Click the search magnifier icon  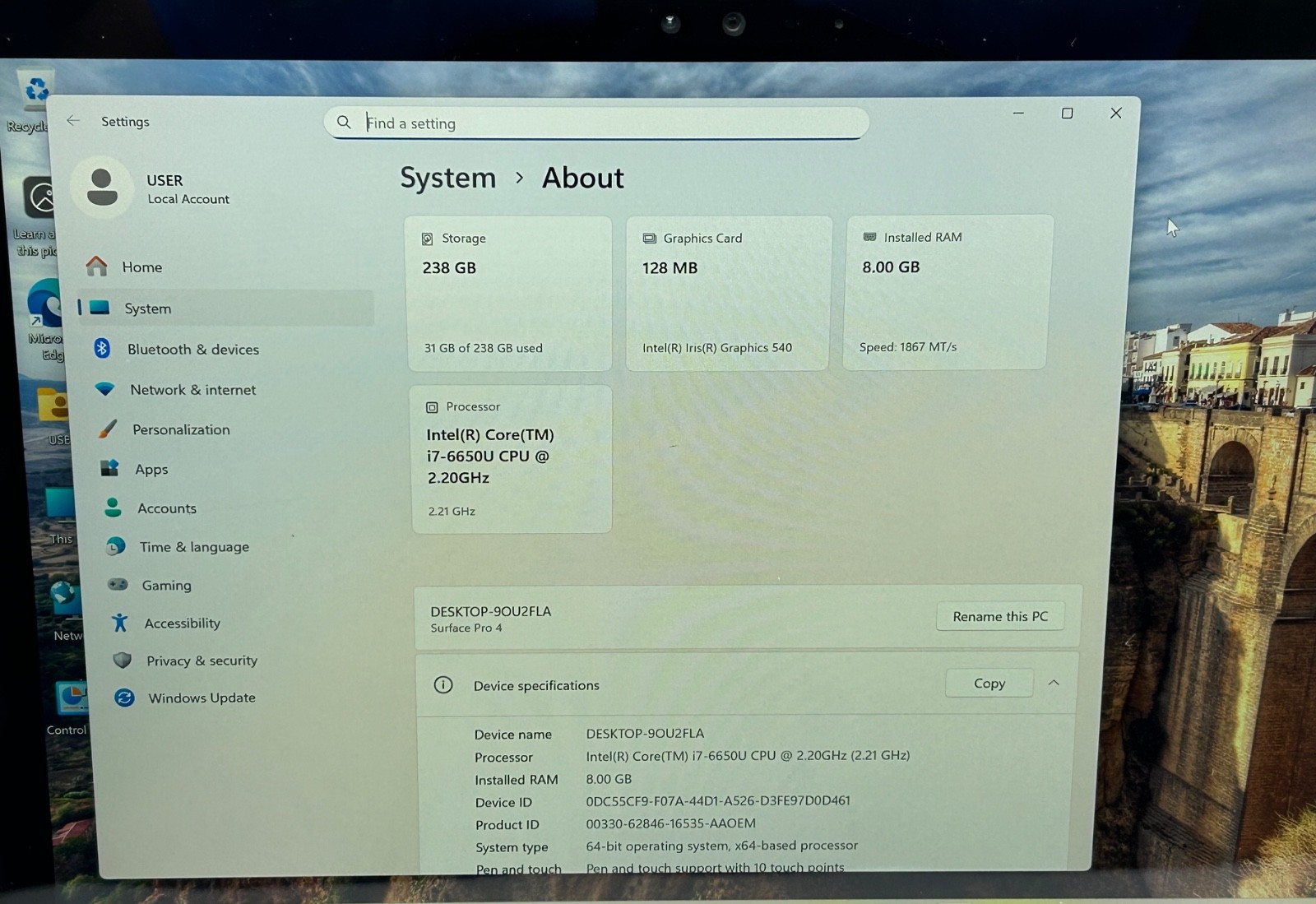pyautogui.click(x=344, y=122)
